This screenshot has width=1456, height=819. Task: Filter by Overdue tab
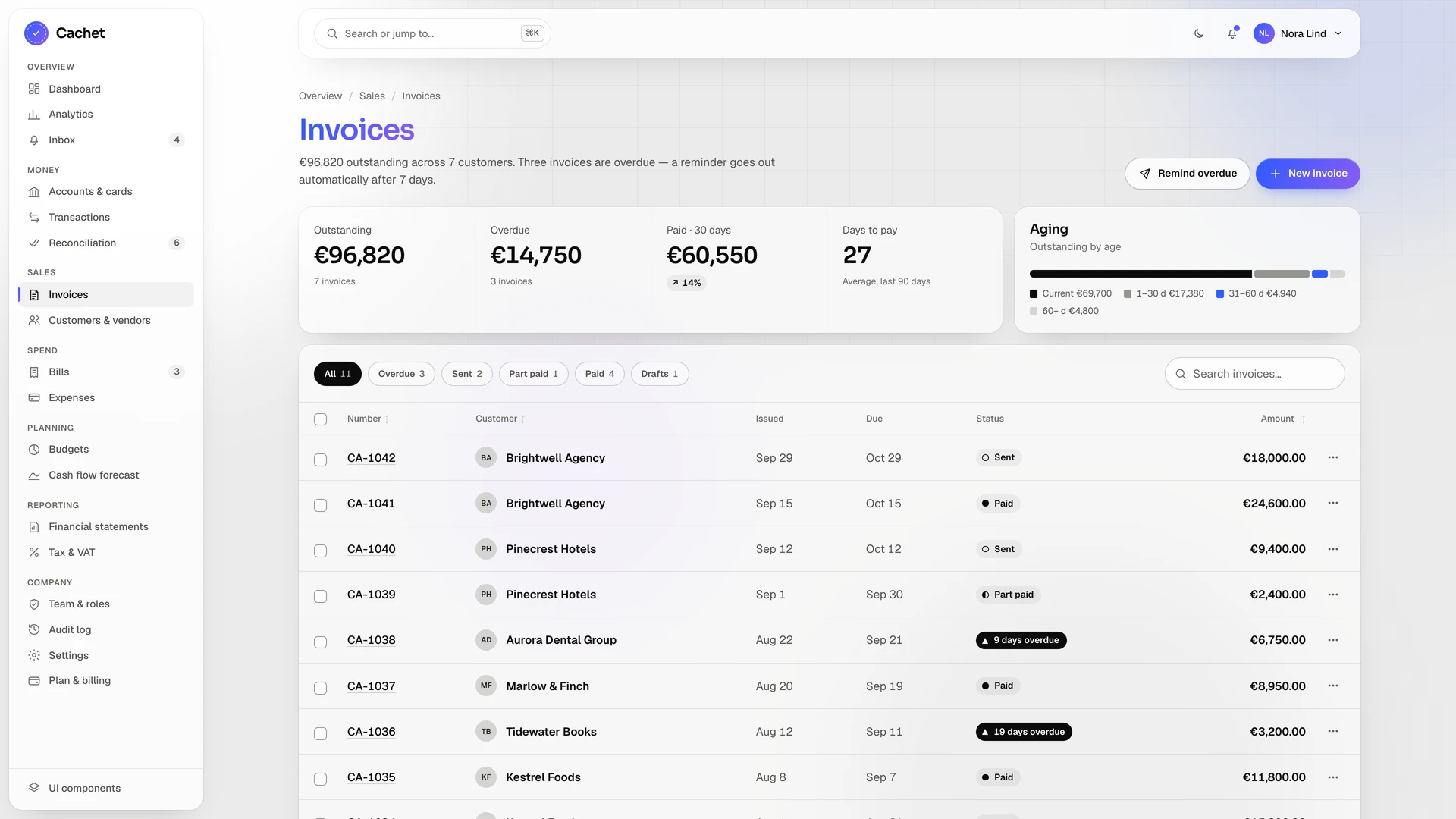pyautogui.click(x=401, y=374)
